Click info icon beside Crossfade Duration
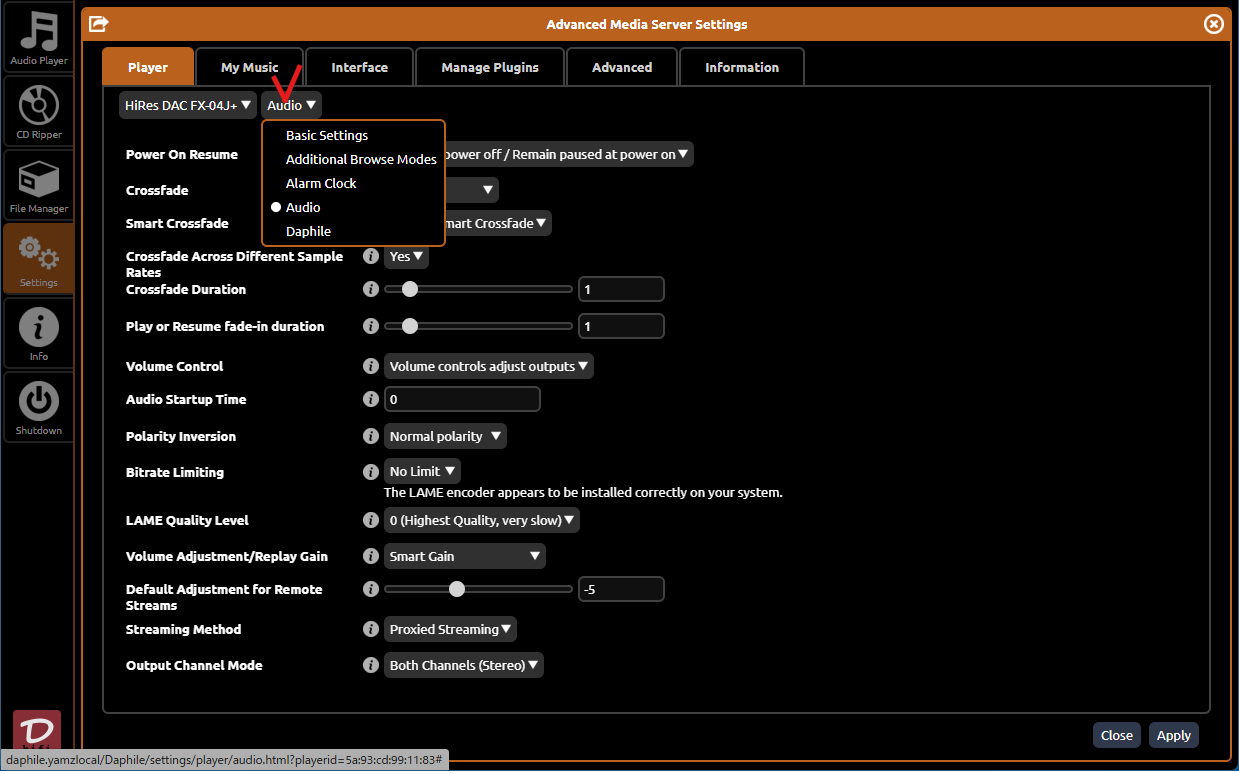The width and height of the screenshot is (1239, 774). tap(371, 289)
